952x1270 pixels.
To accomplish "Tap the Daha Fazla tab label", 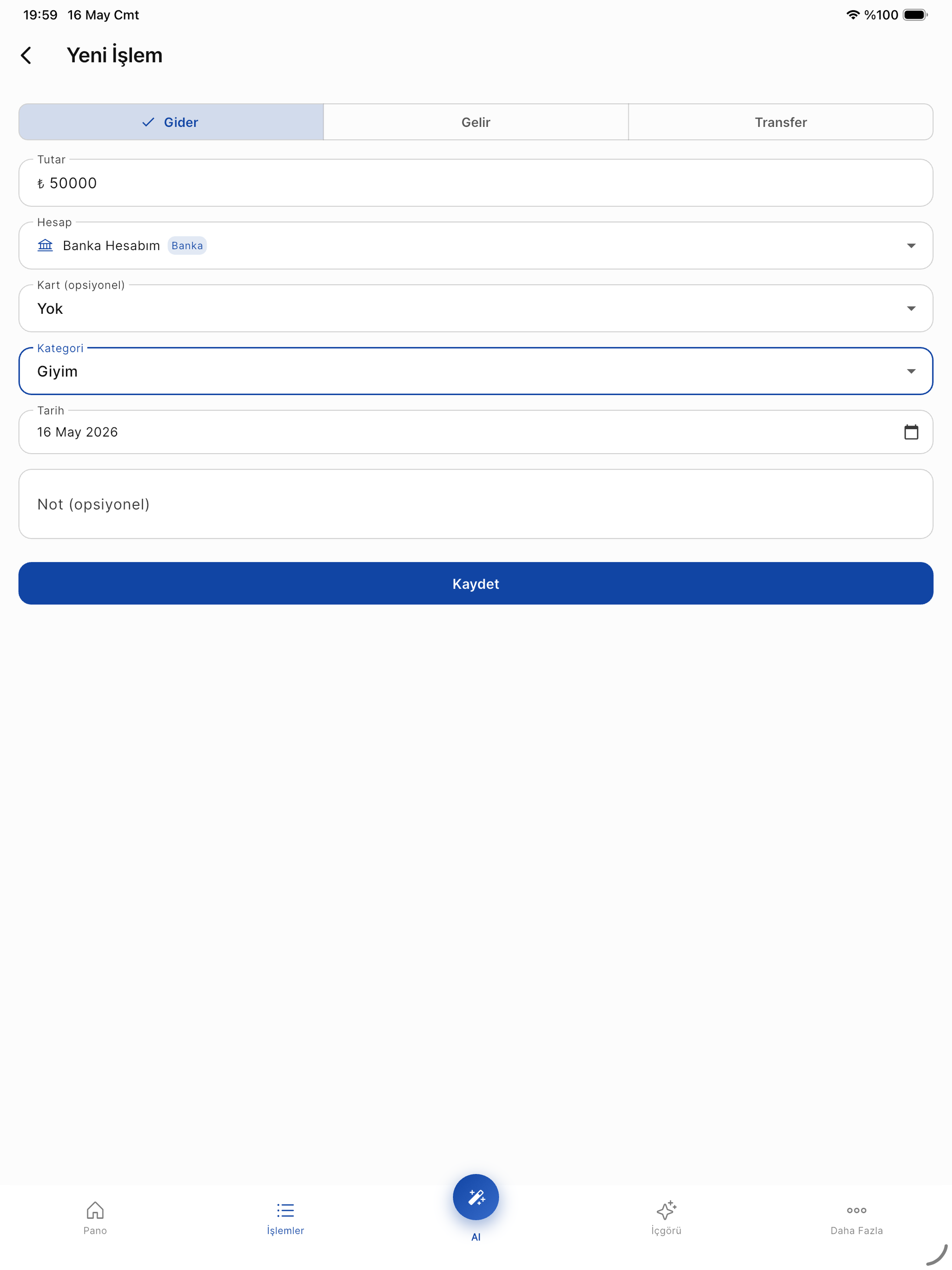I will pyautogui.click(x=856, y=1230).
